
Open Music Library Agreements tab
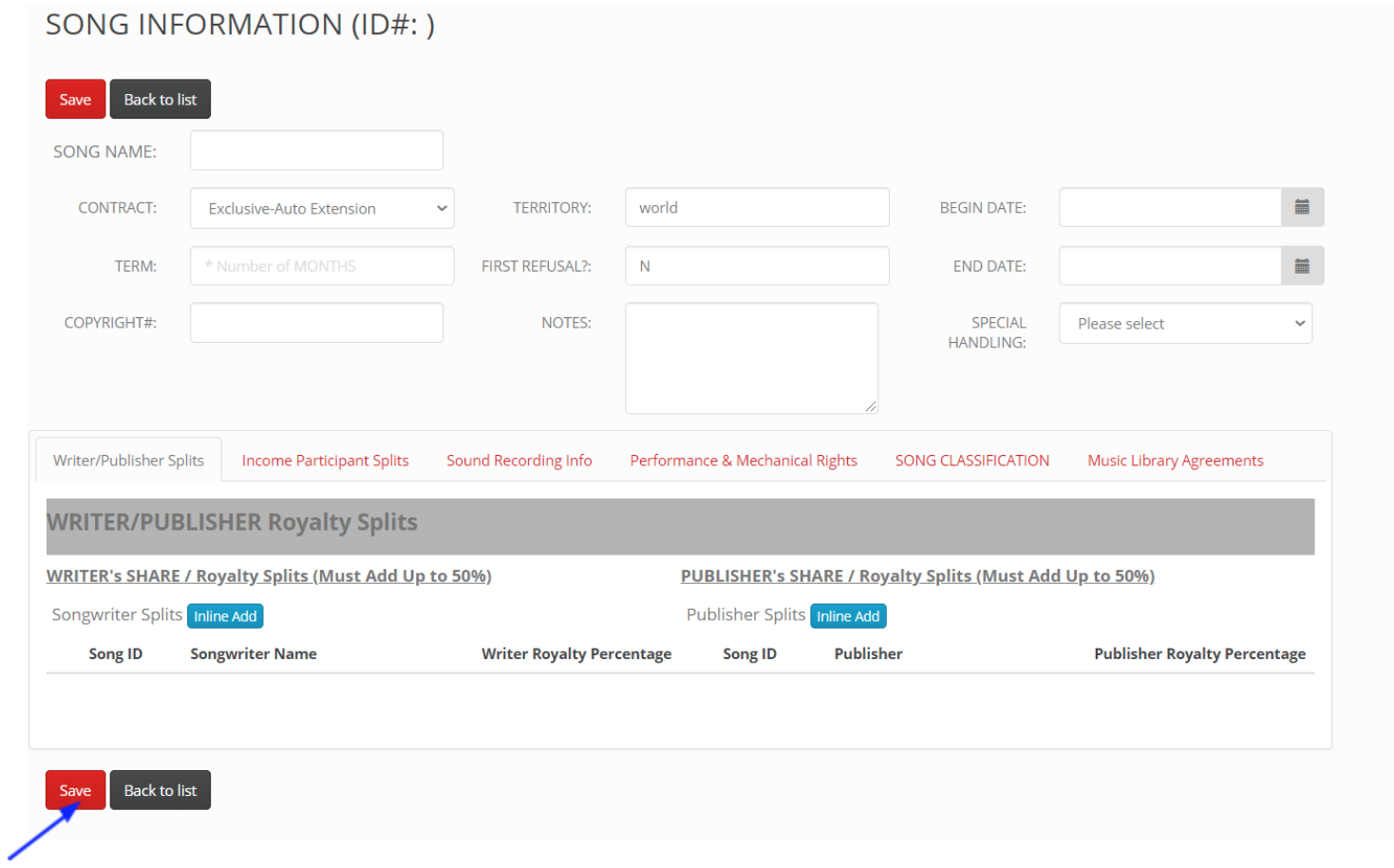click(x=1175, y=461)
